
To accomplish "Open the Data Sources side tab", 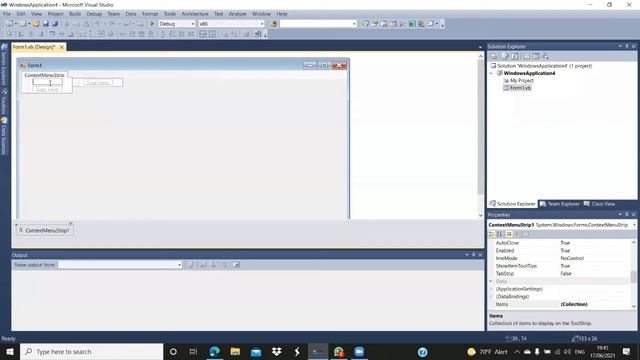I will (4, 136).
